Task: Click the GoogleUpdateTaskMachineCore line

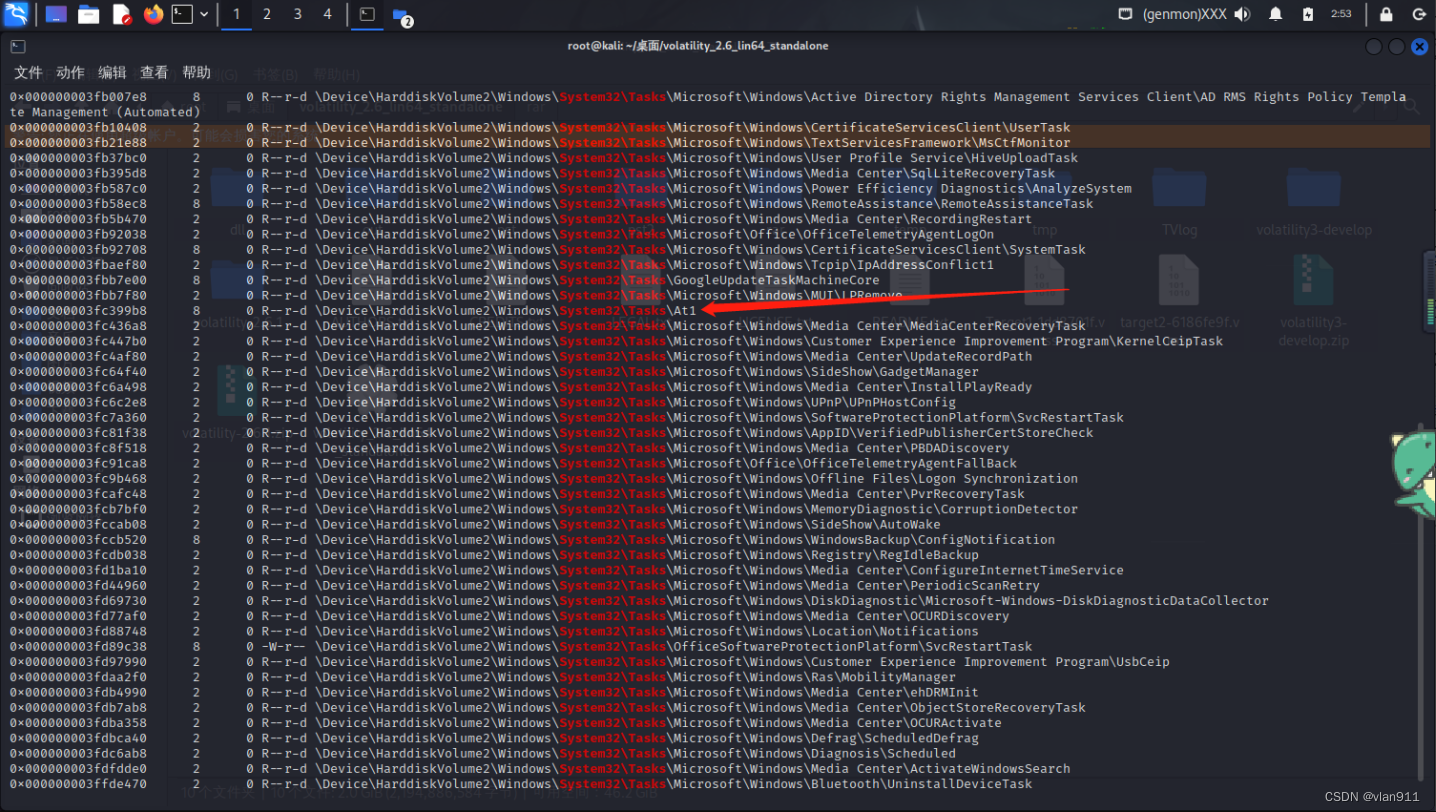Action: click(445, 280)
